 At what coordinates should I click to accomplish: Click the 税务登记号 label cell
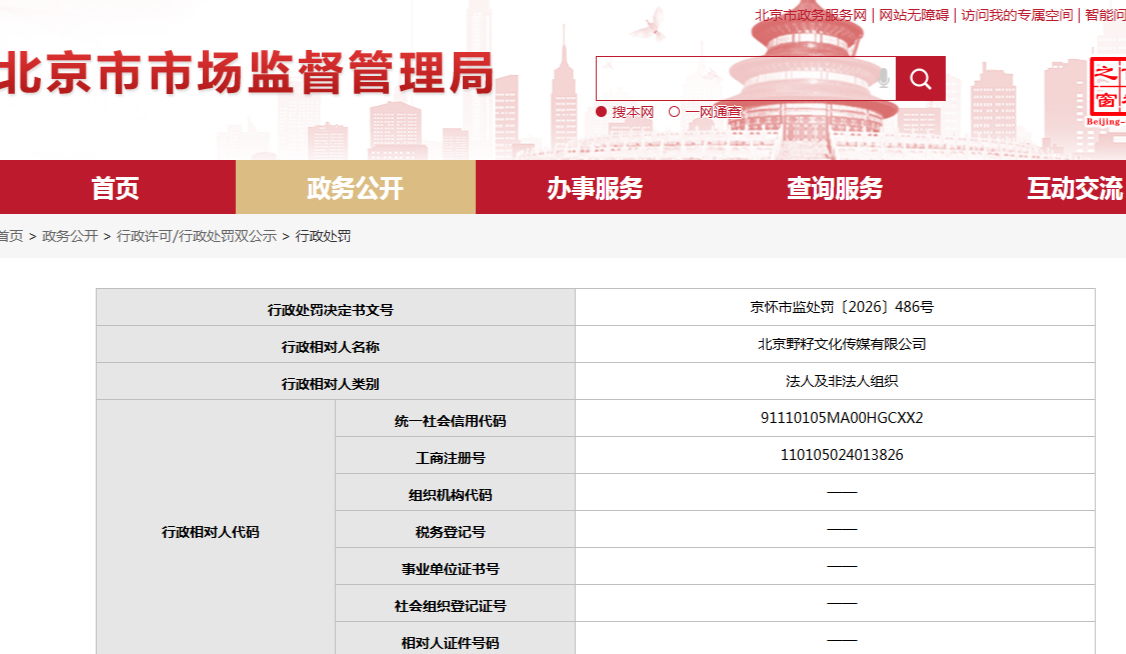pos(455,530)
